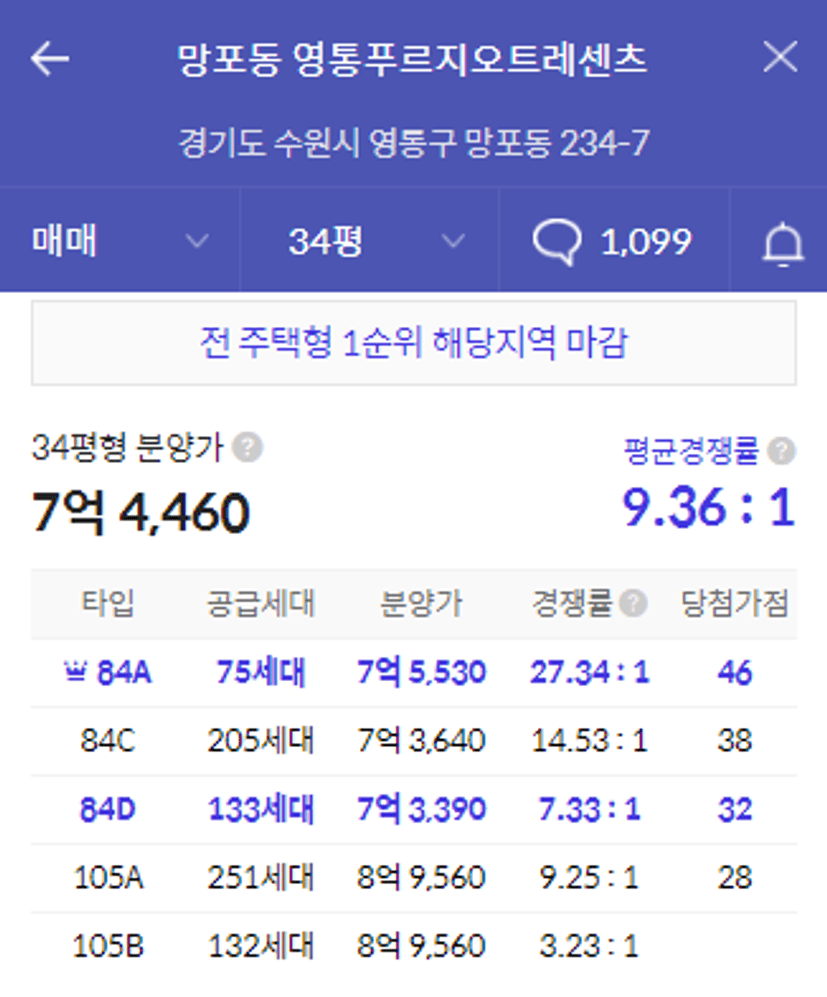Click the winning score 38
The height and width of the screenshot is (997, 827).
pos(735,741)
